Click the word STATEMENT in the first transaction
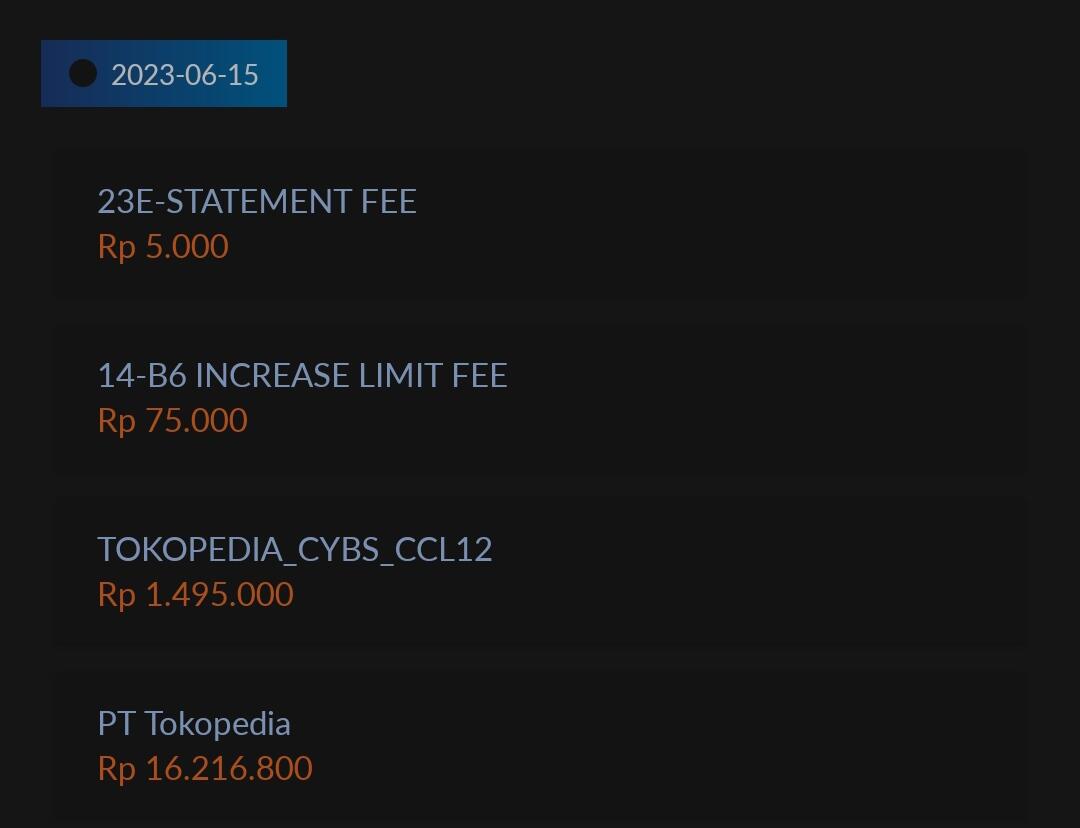The image size is (1080, 828). (258, 201)
